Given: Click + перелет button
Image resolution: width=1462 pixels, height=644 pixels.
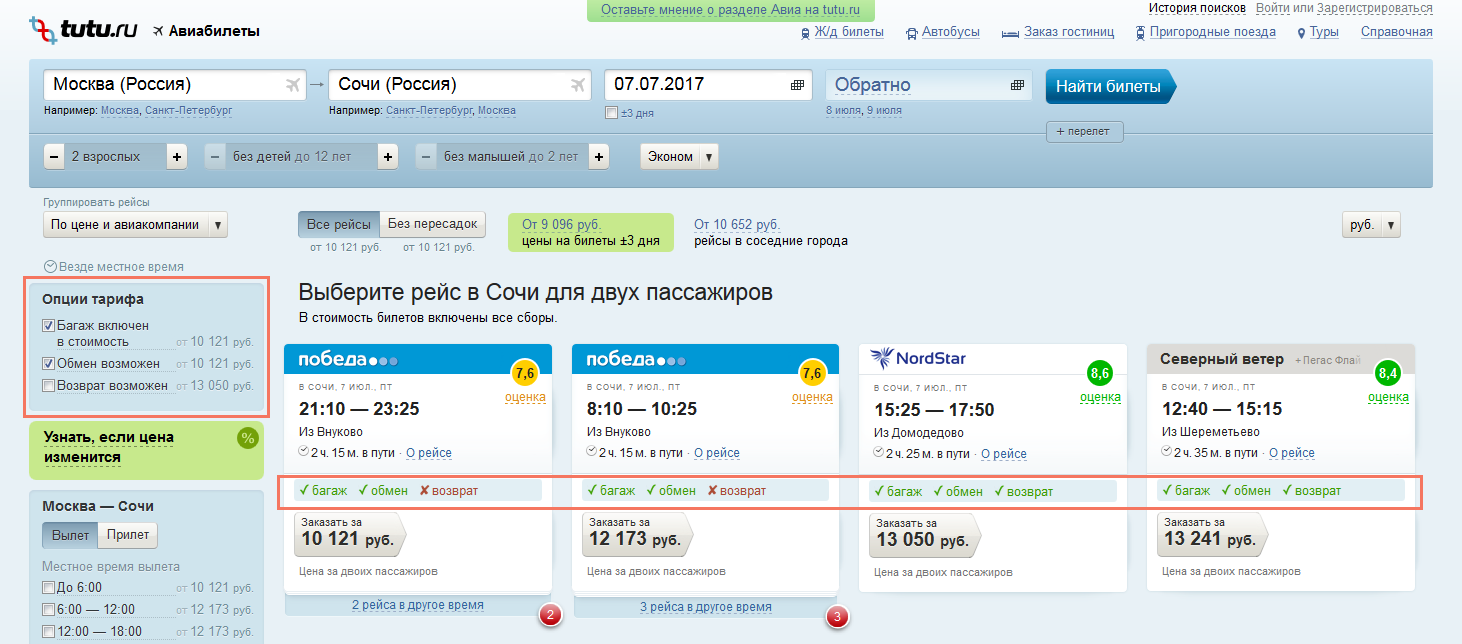Looking at the screenshot, I should pos(1085,131).
